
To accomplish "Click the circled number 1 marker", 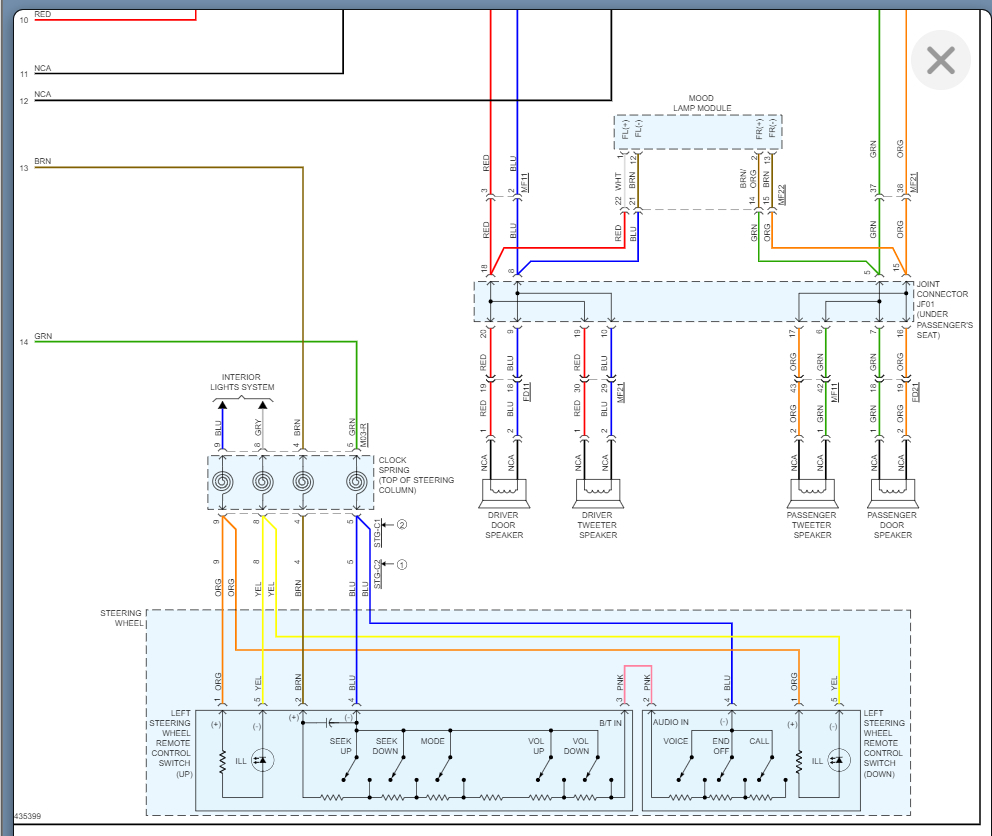I will coord(402,565).
